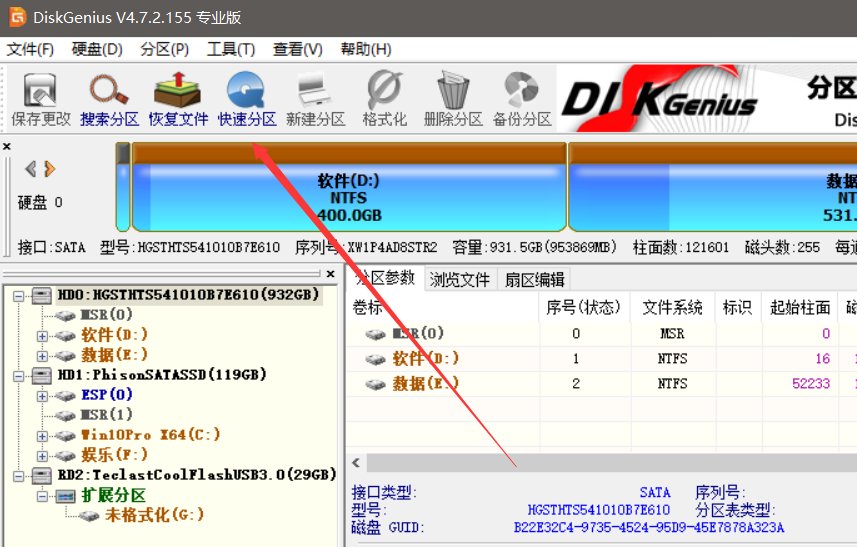Click the 快速分区 icon
The height and width of the screenshot is (547, 857).
[247, 99]
